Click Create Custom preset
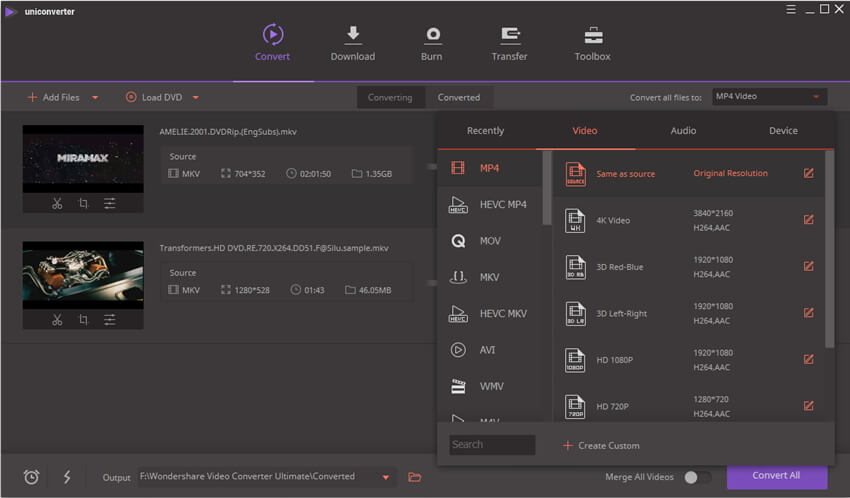 pyautogui.click(x=601, y=445)
